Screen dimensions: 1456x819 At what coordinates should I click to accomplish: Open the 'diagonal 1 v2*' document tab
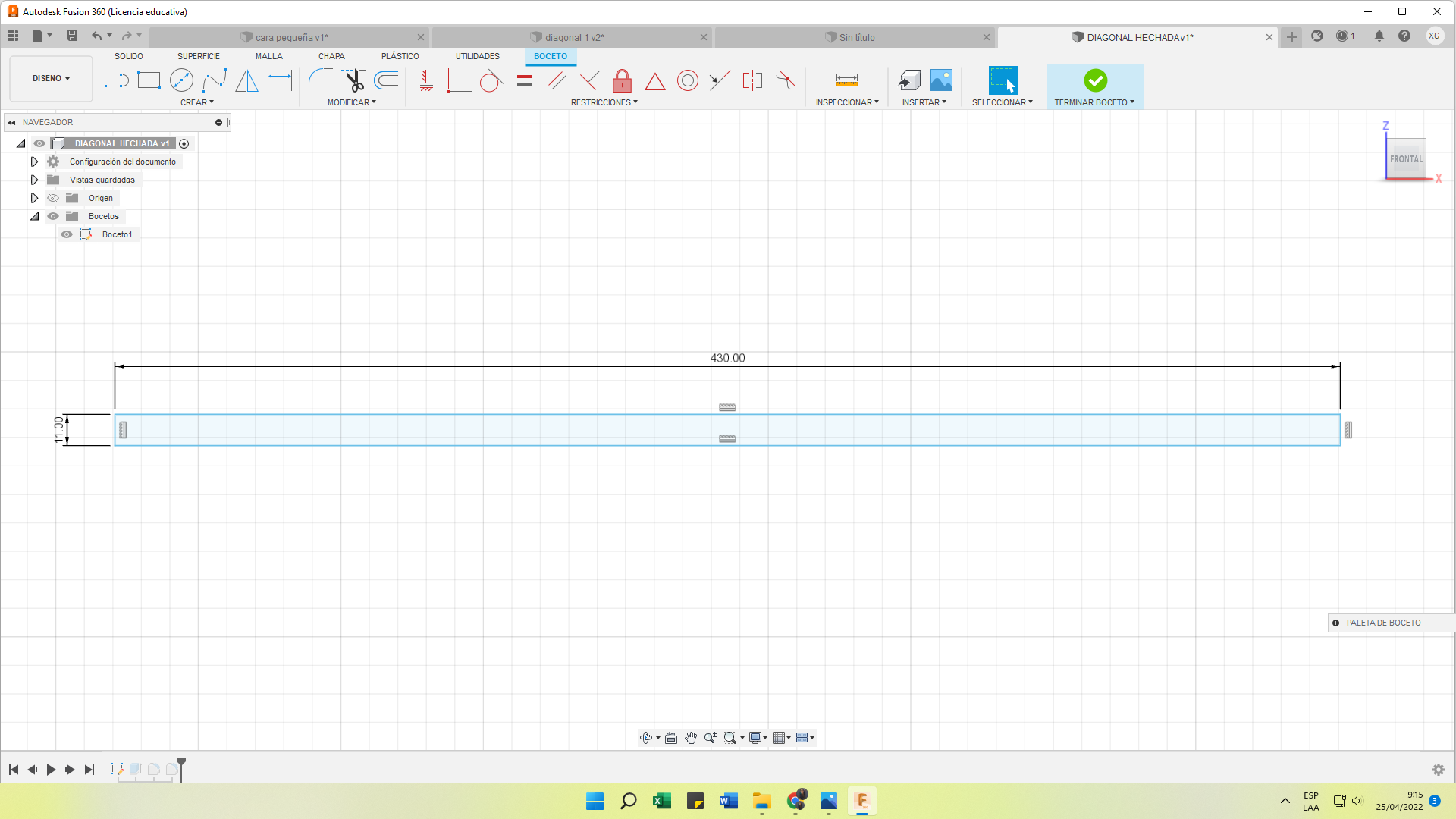tap(574, 37)
